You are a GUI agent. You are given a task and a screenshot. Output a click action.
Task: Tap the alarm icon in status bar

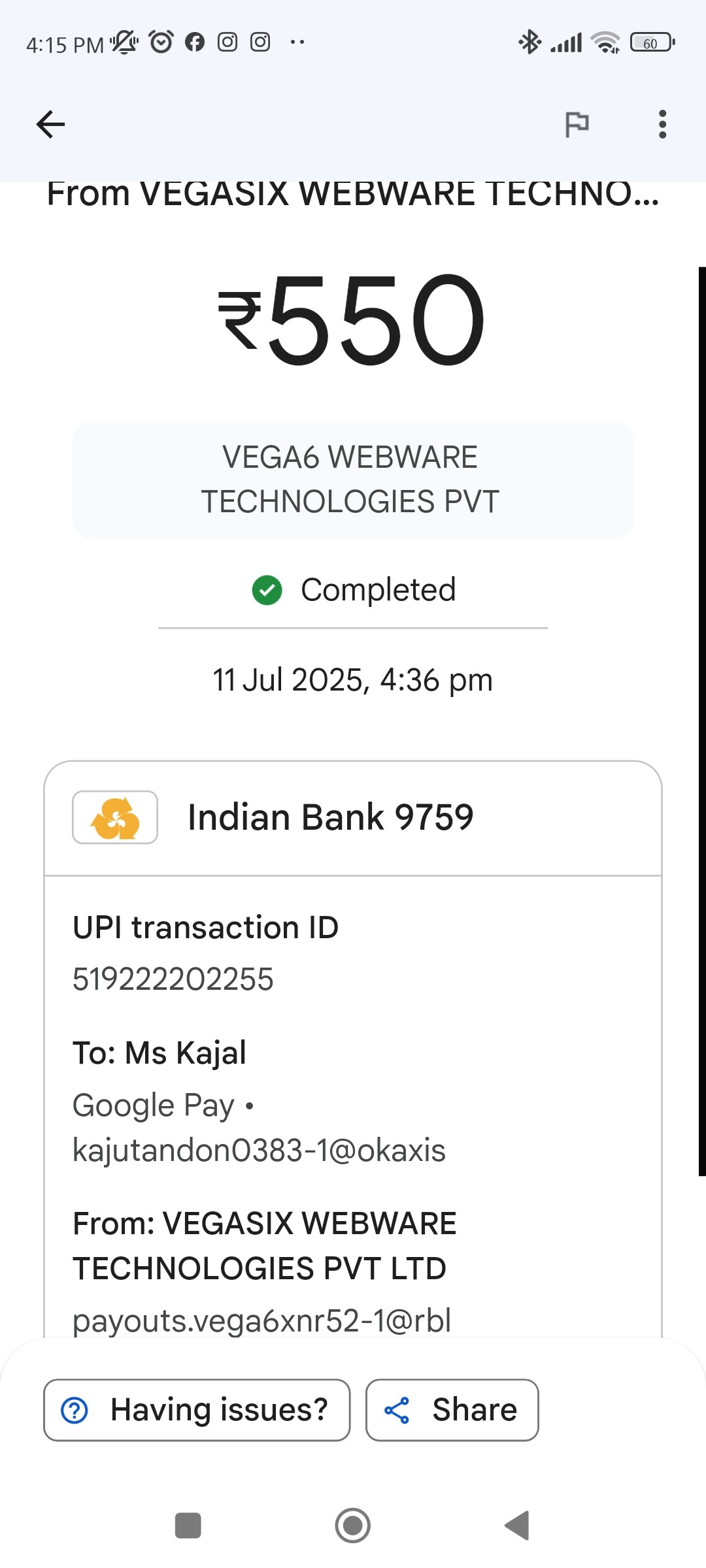(161, 42)
